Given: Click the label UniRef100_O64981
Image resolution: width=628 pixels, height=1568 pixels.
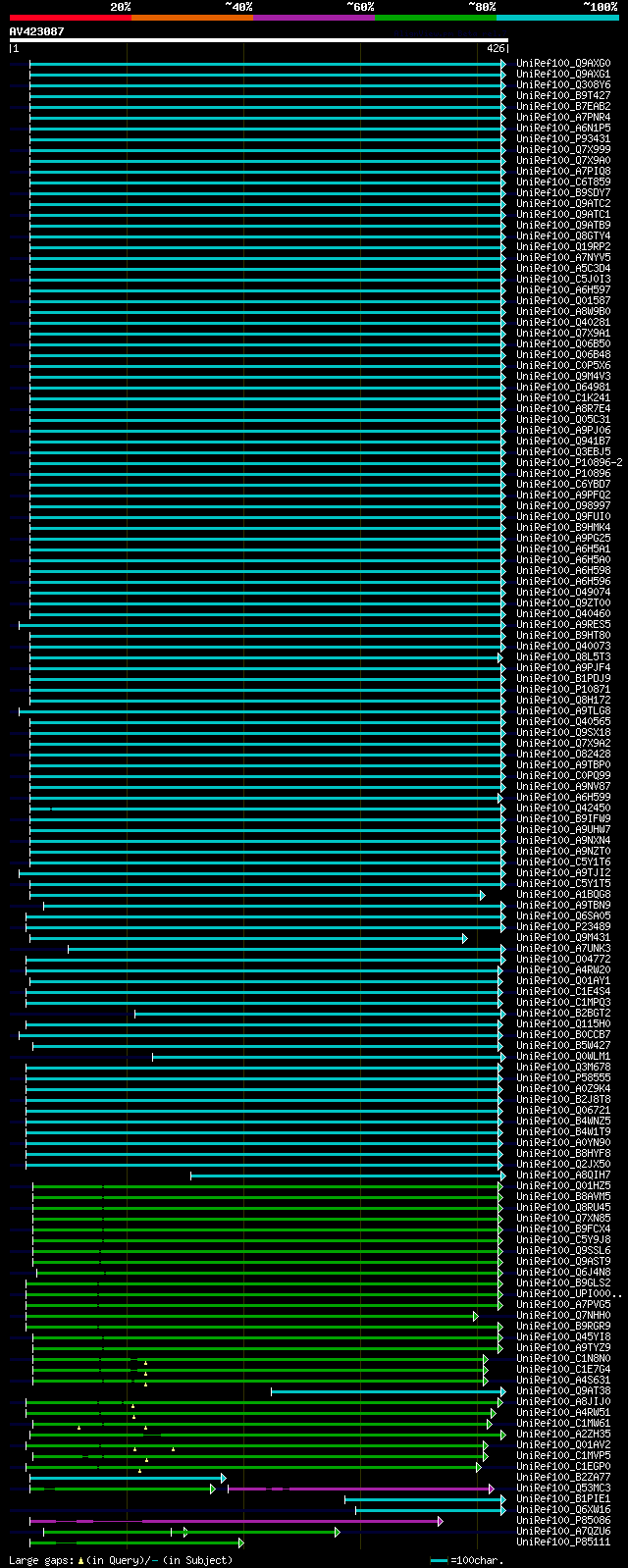Looking at the screenshot, I should pos(563,388).
